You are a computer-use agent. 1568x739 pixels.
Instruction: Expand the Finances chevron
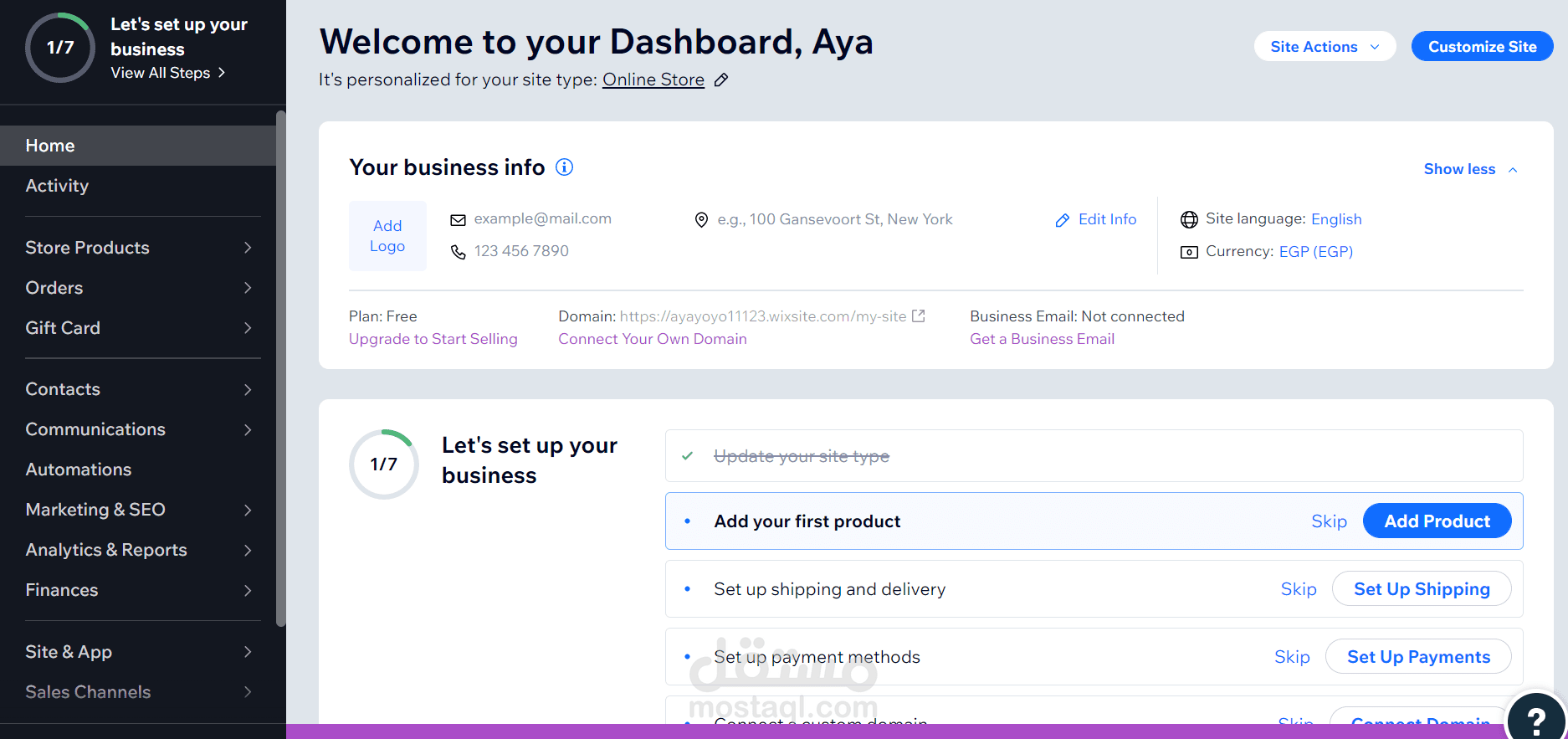pyautogui.click(x=248, y=590)
